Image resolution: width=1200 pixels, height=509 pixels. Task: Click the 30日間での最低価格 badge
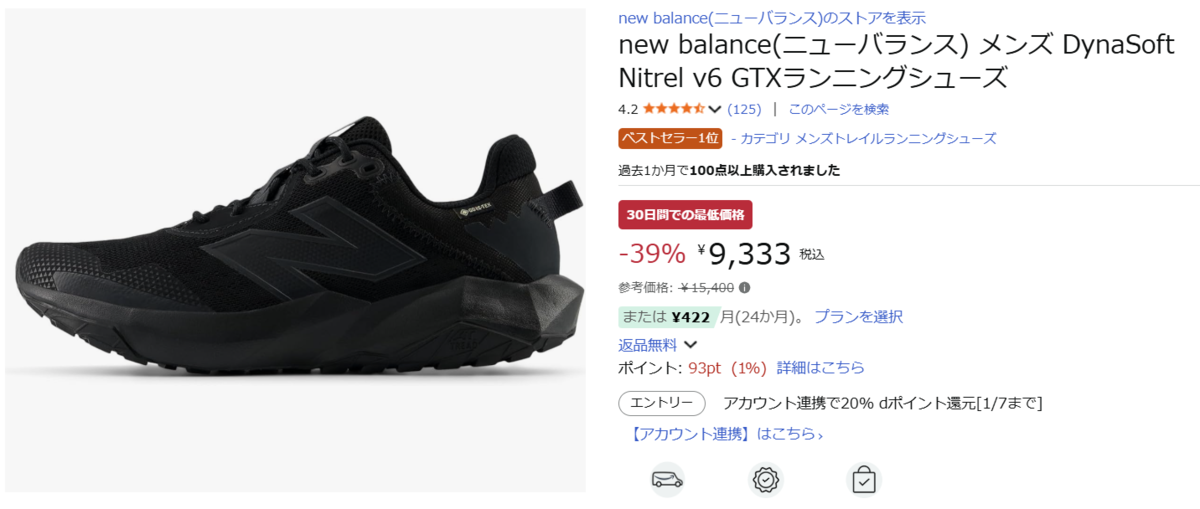tap(686, 215)
